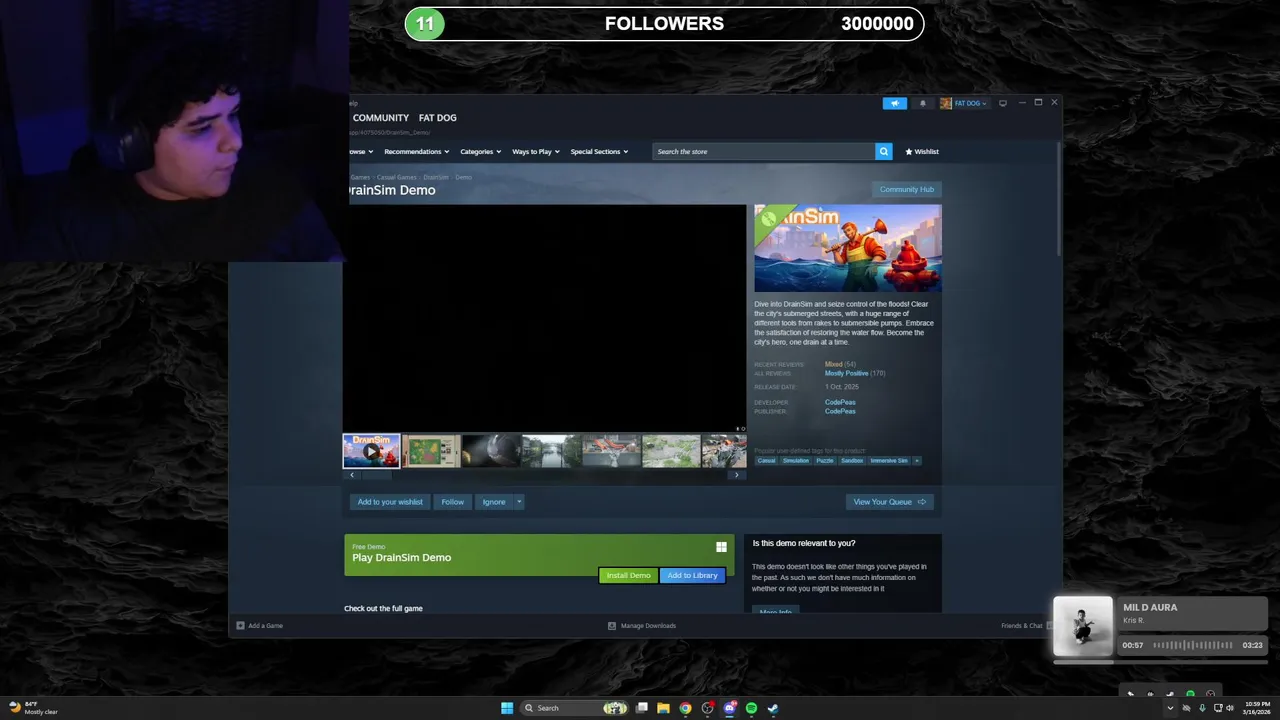This screenshot has width=1280, height=720.
Task: Expand the Special Sections menu
Action: coord(599,151)
